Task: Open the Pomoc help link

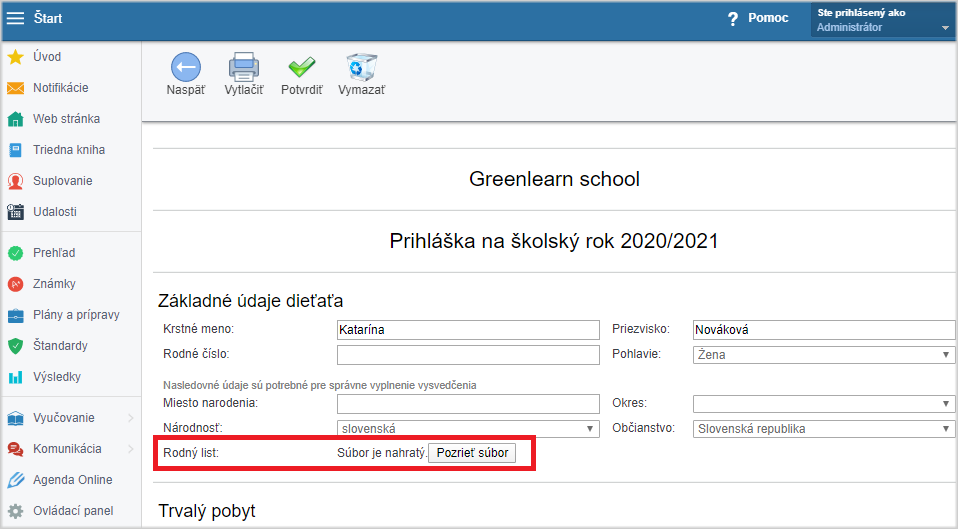Action: click(758, 18)
